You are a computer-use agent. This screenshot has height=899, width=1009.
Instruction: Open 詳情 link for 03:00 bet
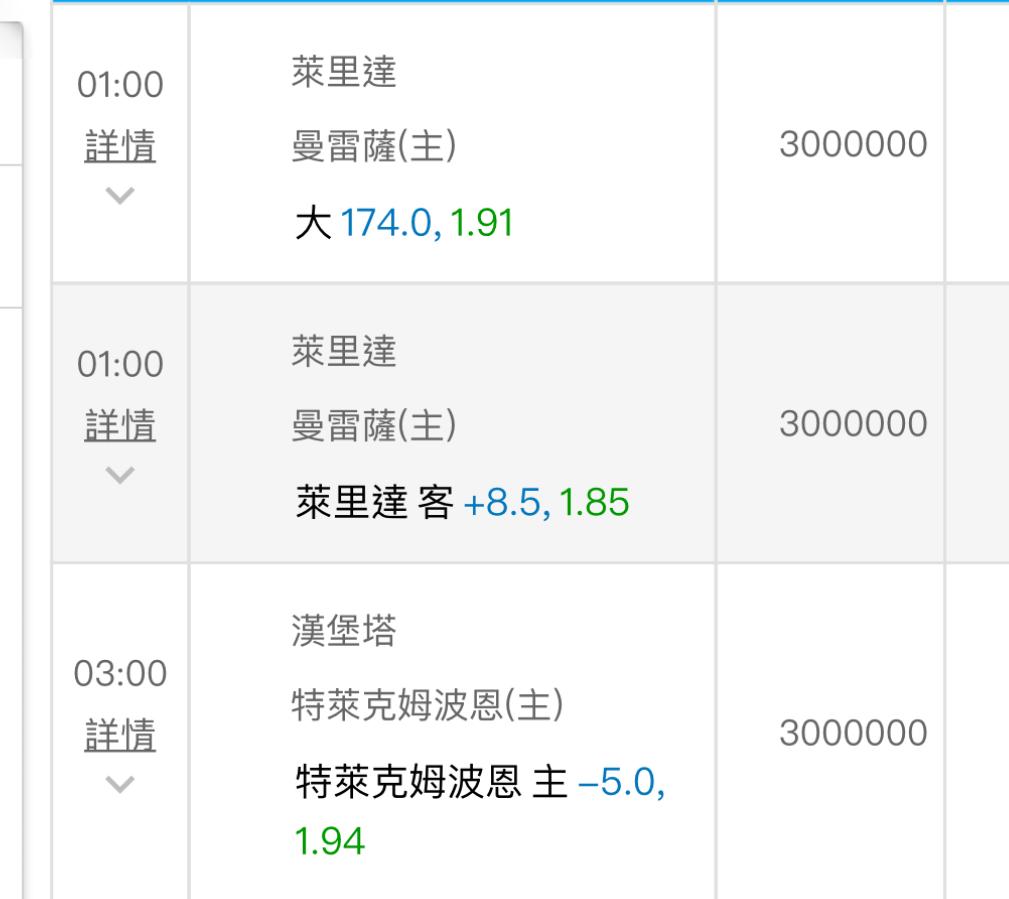tap(120, 735)
